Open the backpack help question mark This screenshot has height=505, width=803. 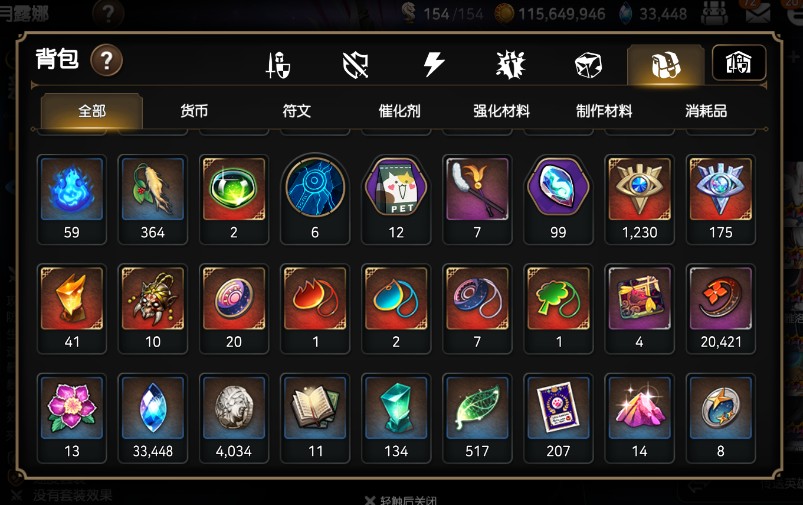(107, 60)
